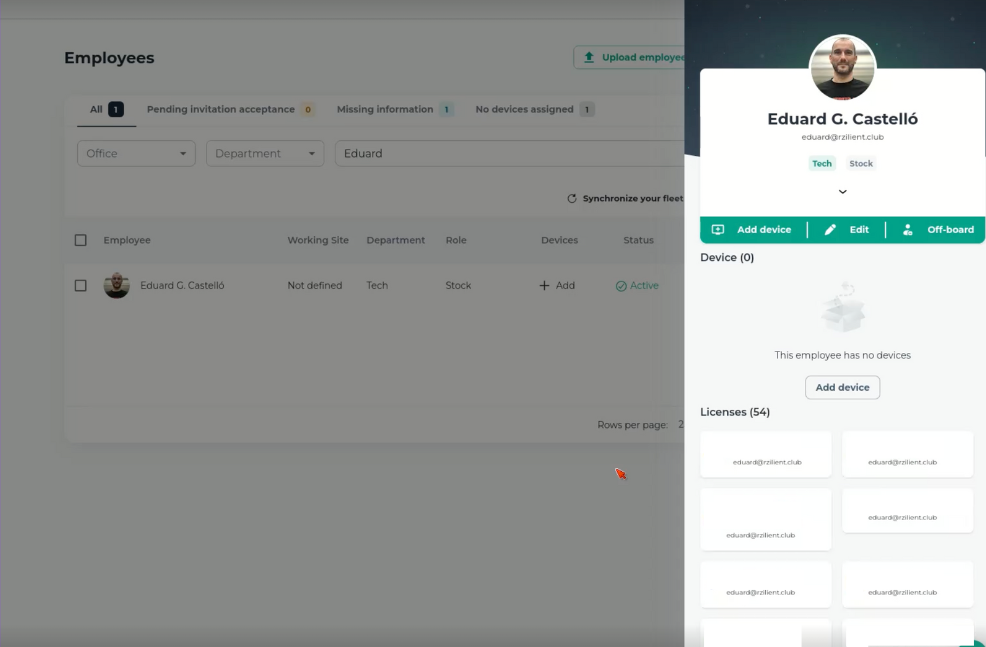986x647 pixels.
Task: Click Add device in the green action bar
Action: click(x=753, y=229)
